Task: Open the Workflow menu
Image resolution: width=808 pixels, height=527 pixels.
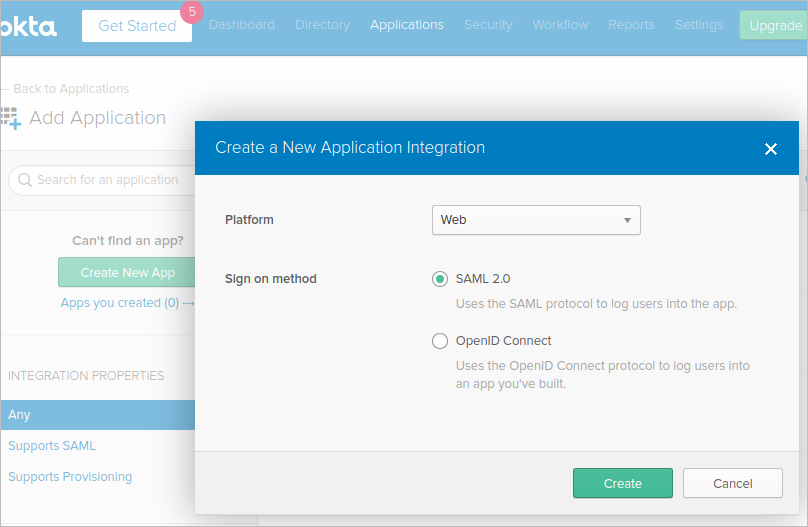Action: coord(560,25)
